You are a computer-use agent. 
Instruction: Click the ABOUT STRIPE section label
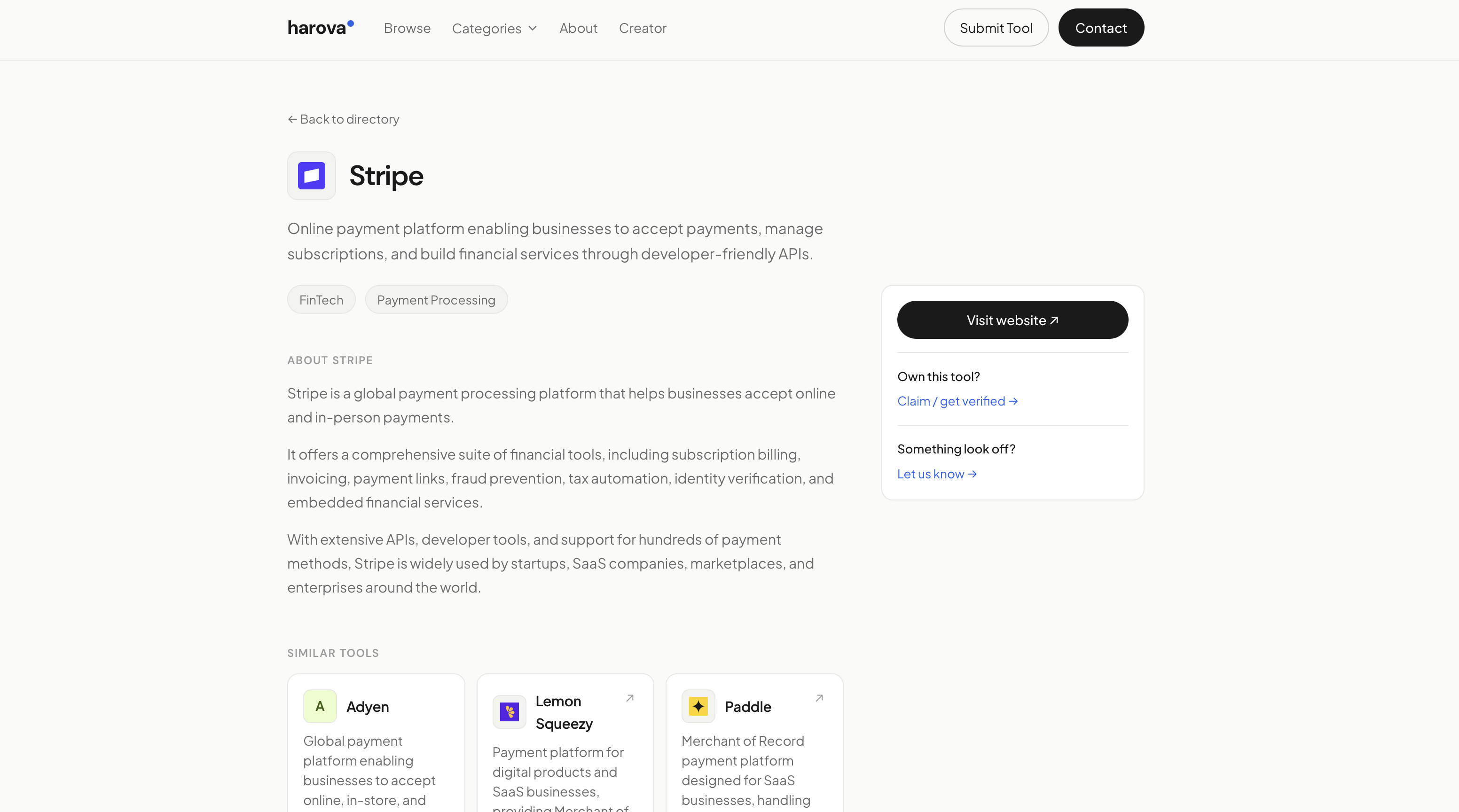point(329,360)
